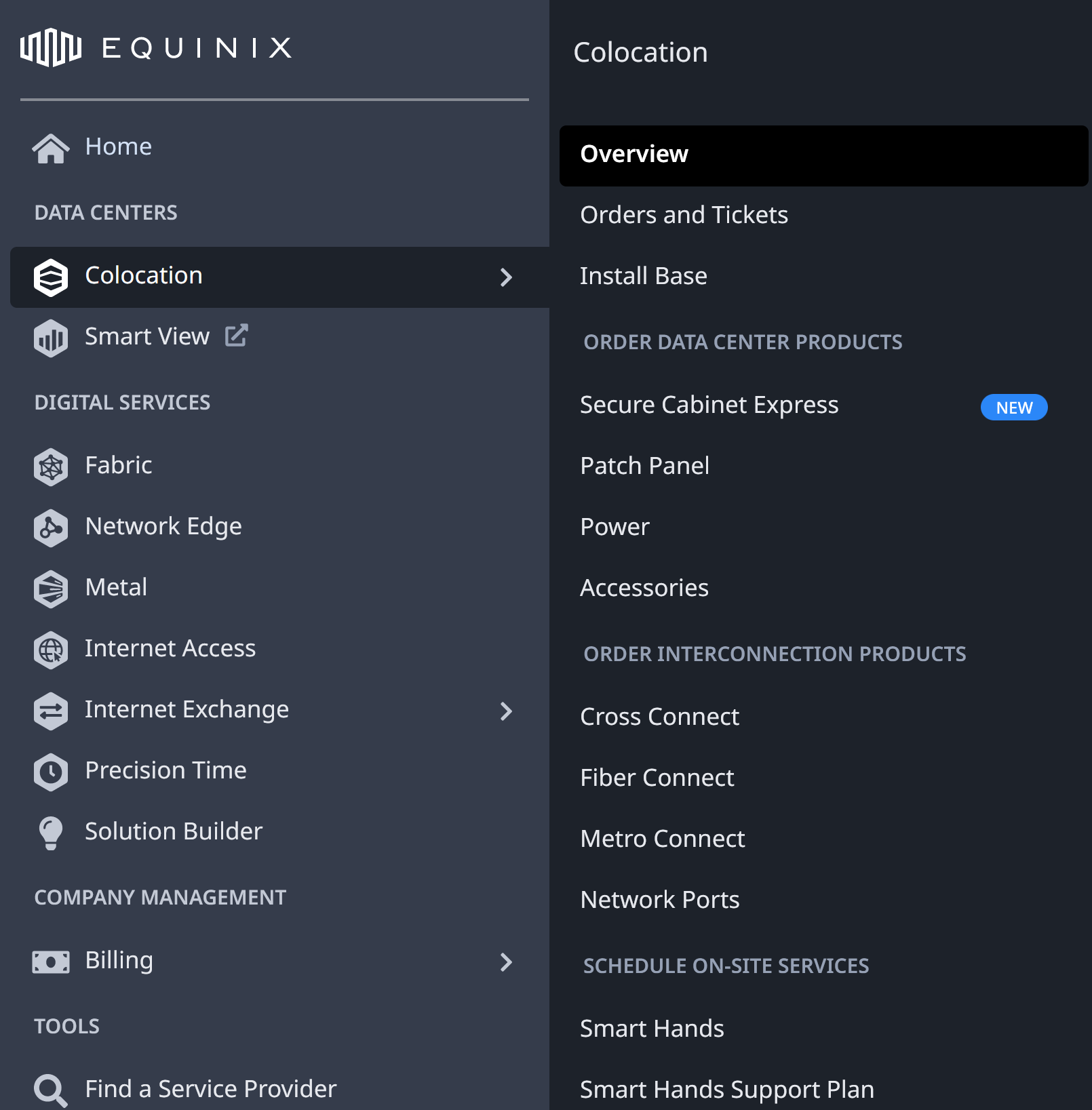Click the Equinix logo
Image resolution: width=1092 pixels, height=1110 pixels.
pos(156,47)
